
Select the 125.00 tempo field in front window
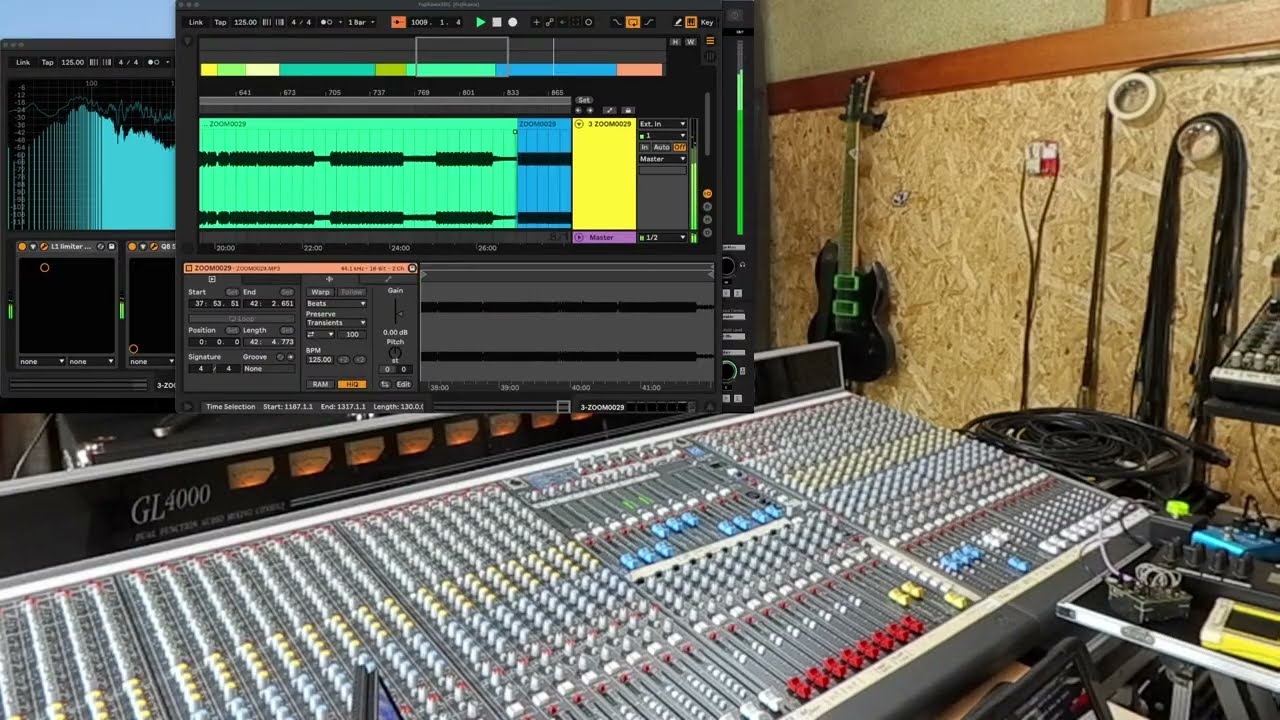(x=245, y=22)
